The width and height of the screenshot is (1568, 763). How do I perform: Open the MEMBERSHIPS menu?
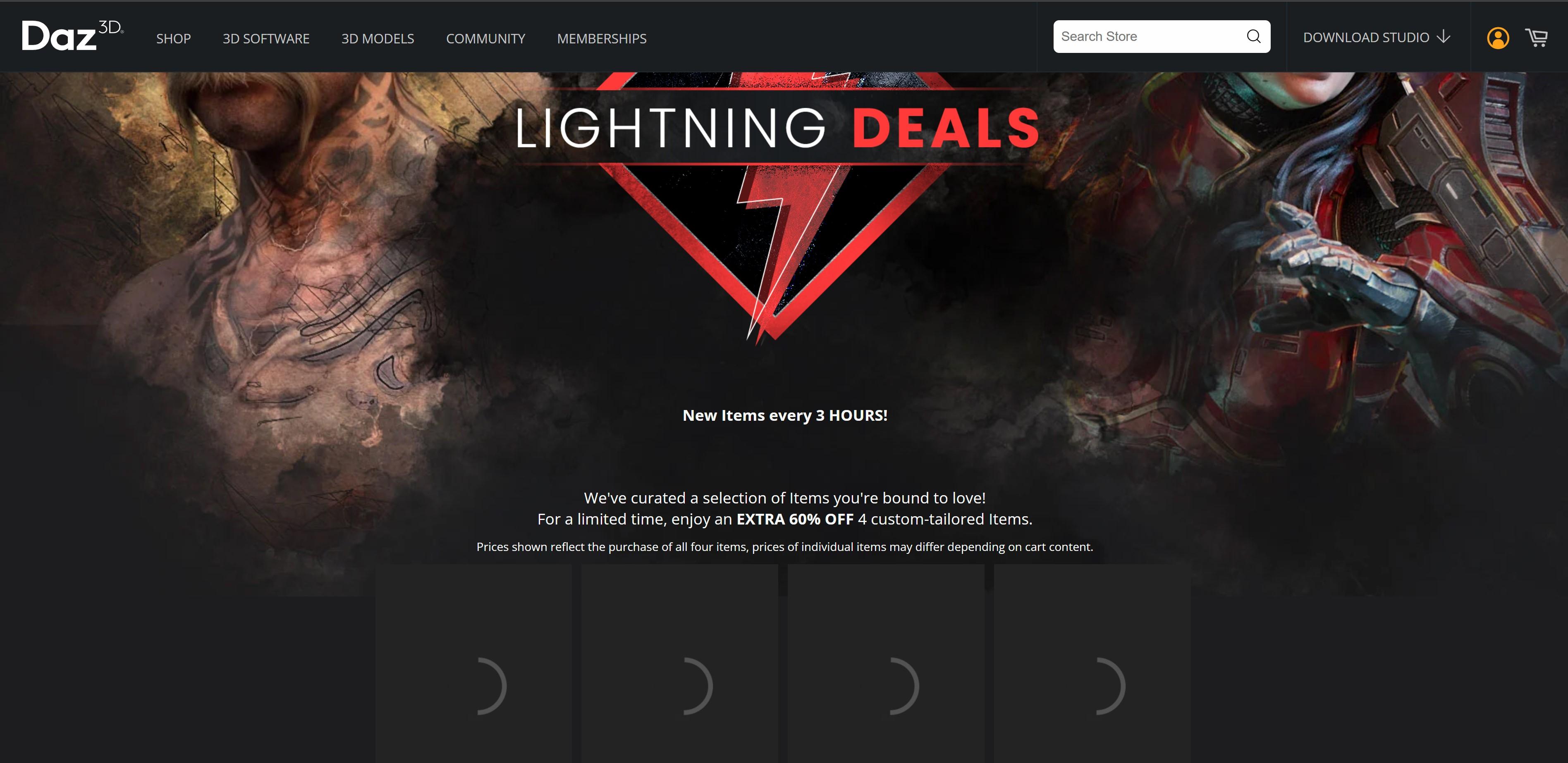click(x=601, y=38)
